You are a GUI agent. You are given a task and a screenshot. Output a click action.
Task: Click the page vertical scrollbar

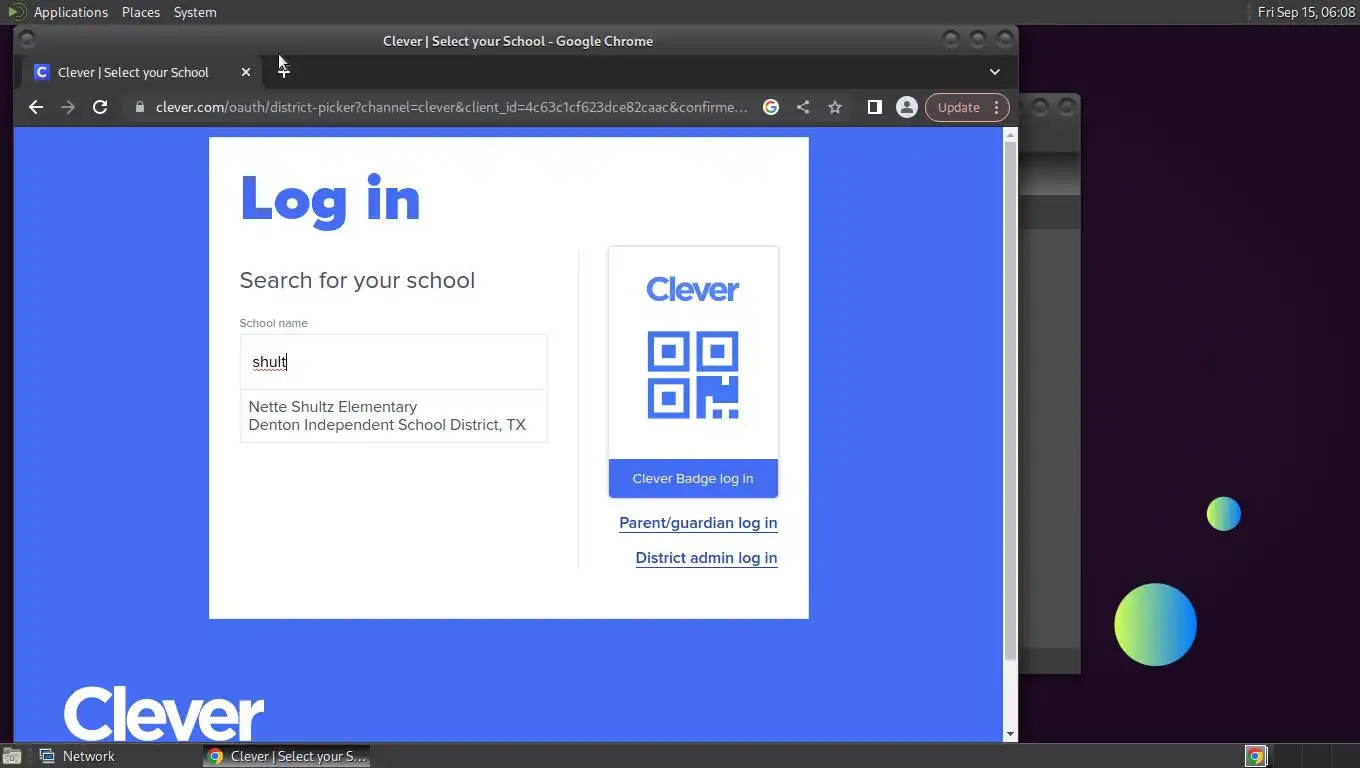coord(1010,400)
